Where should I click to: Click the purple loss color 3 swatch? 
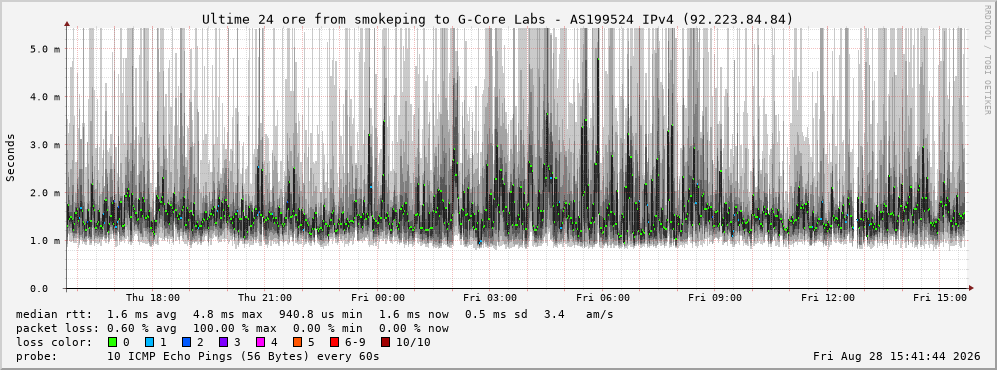click(224, 342)
